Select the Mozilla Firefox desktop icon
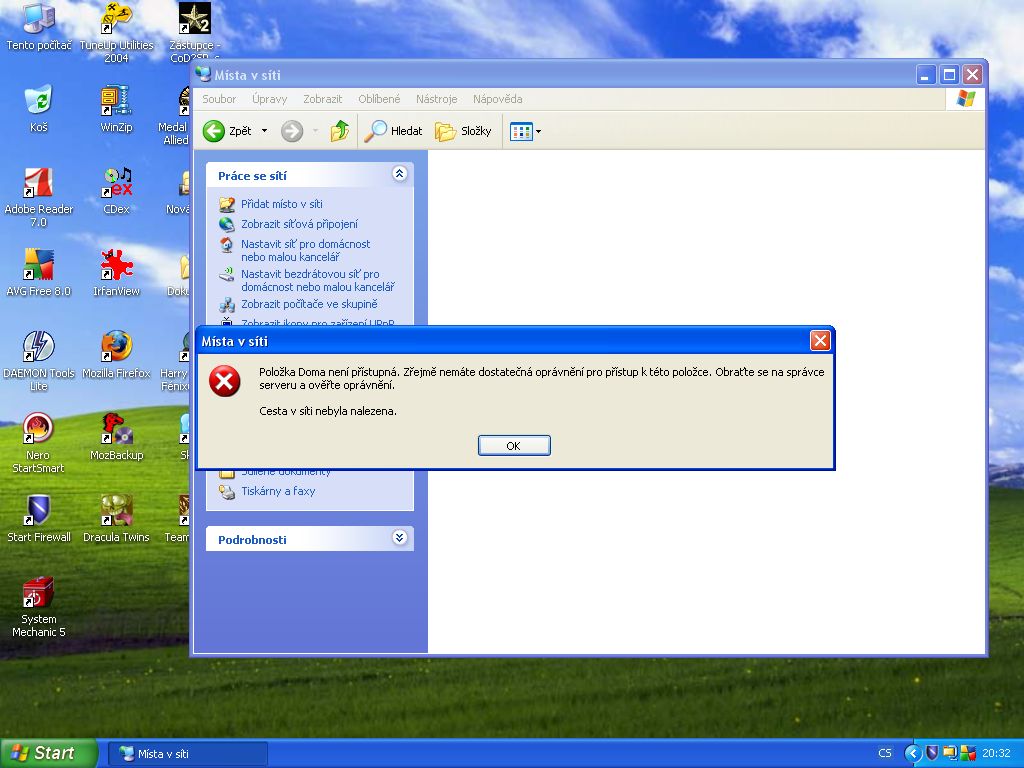The width and height of the screenshot is (1024, 768). (x=117, y=347)
